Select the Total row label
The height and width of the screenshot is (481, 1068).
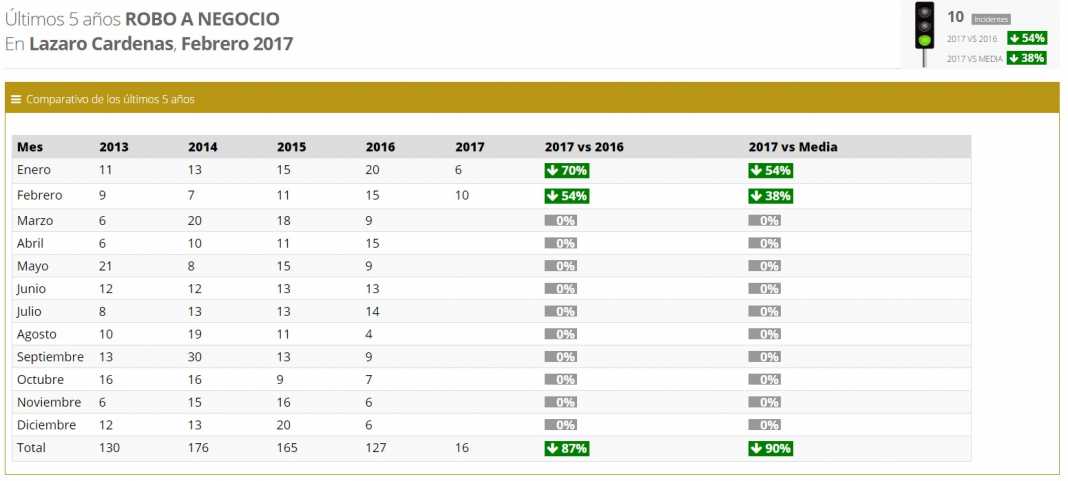tap(30, 448)
